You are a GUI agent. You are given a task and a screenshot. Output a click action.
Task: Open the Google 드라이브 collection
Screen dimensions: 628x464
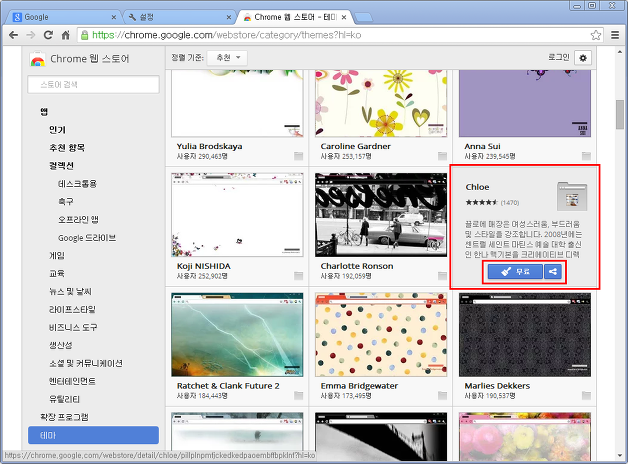click(x=87, y=238)
